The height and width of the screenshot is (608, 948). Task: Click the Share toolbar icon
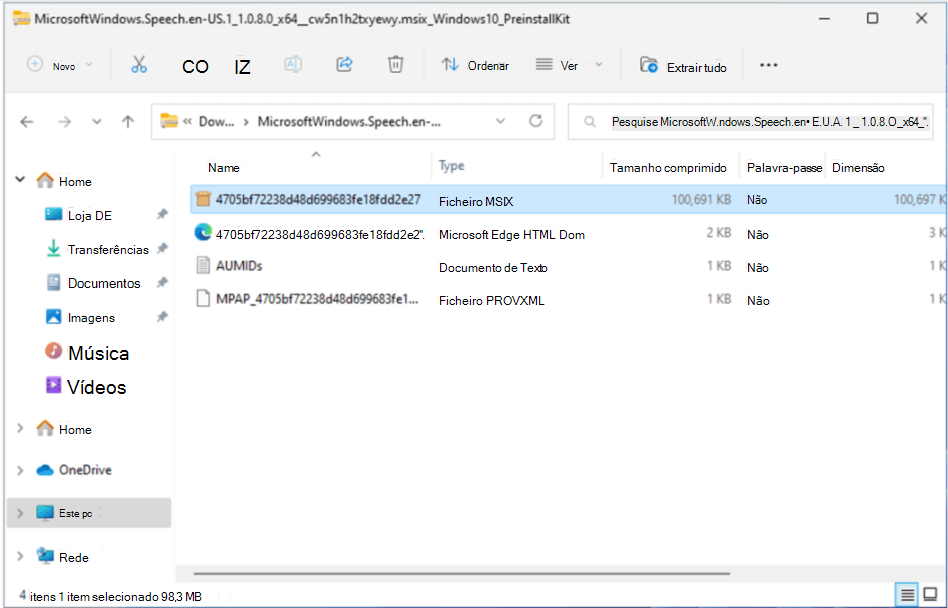pyautogui.click(x=345, y=64)
